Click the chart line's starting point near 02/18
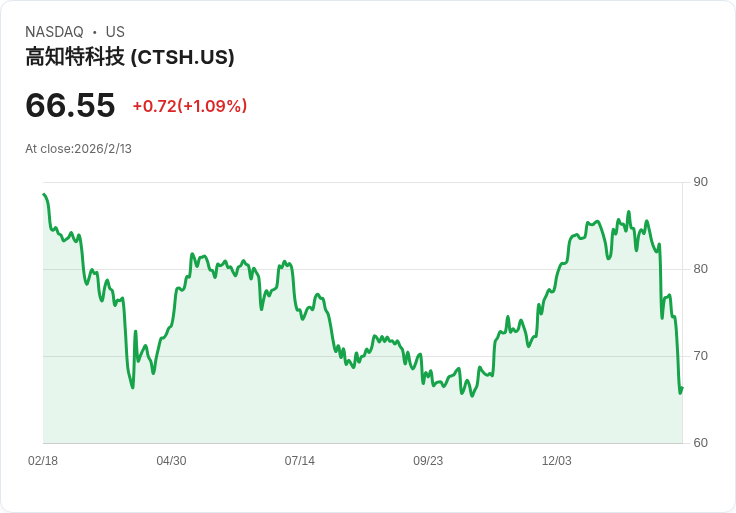 pos(44,194)
